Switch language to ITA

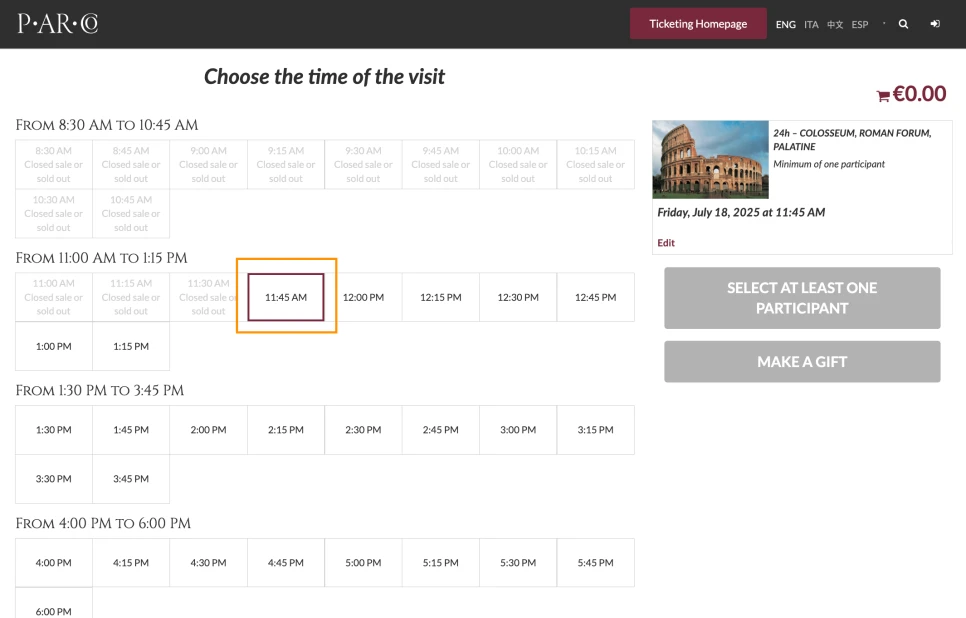(811, 25)
